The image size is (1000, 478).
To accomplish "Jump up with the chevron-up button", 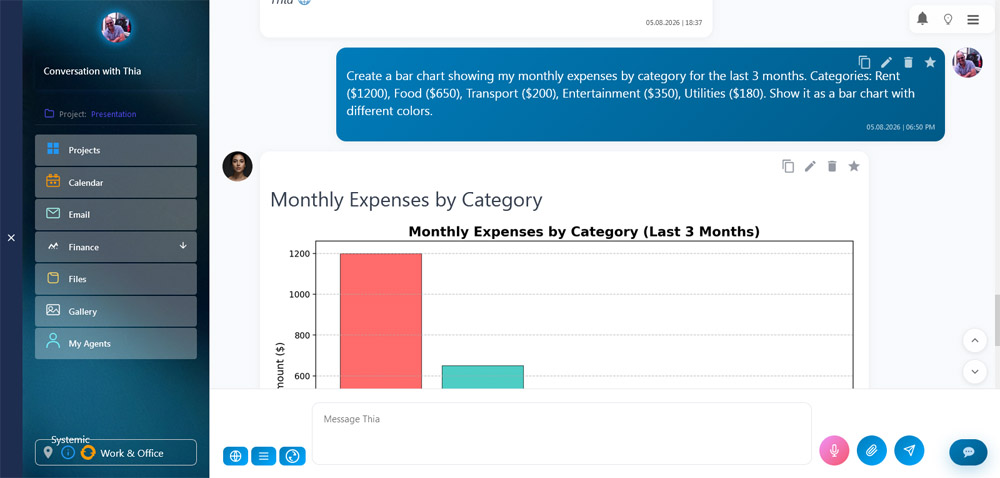I will pos(974,340).
